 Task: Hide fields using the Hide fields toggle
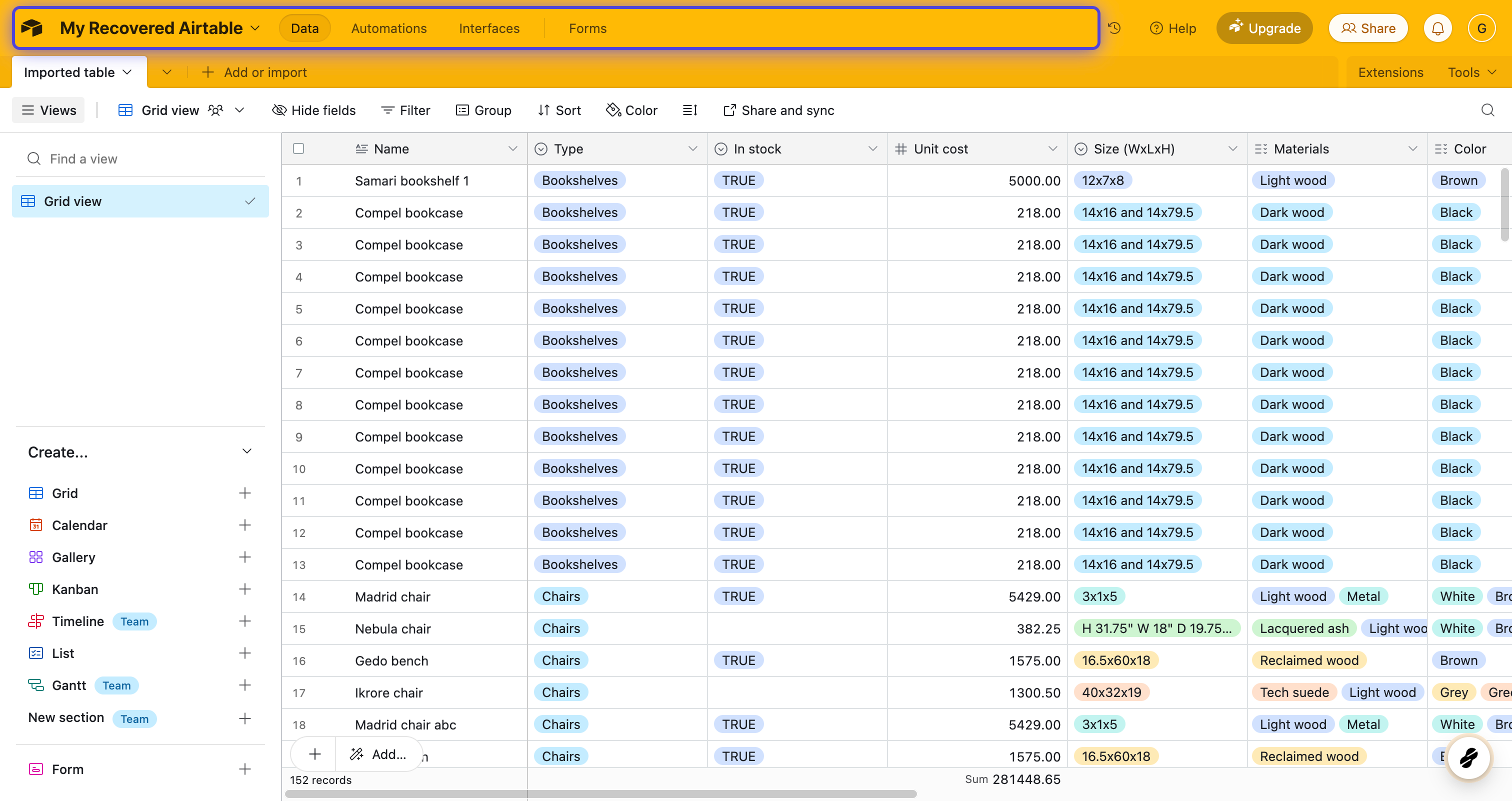(x=314, y=109)
